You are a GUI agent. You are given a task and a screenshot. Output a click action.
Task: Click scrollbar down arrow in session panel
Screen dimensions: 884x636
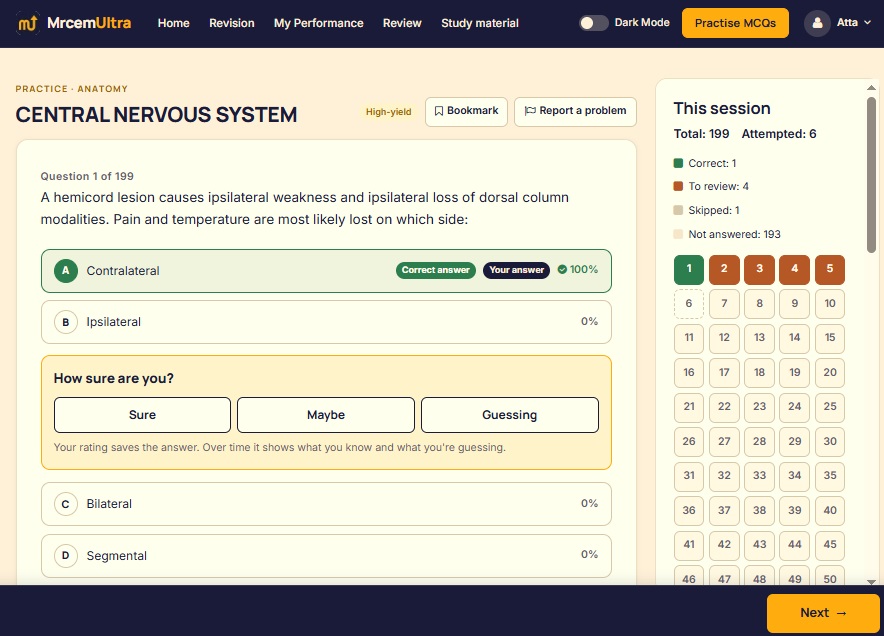(x=871, y=581)
